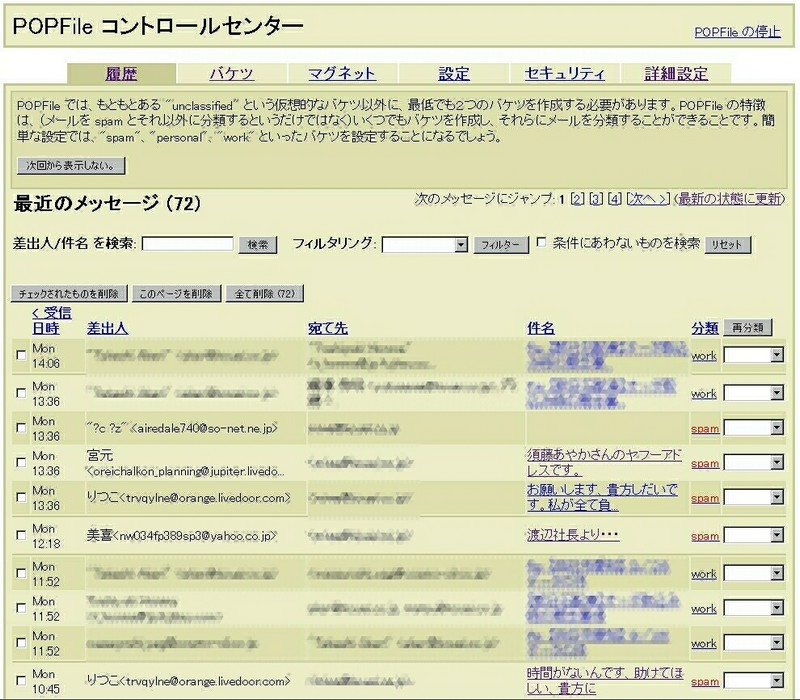Check the Mon 13:36 work message checkbox
This screenshot has width=800, height=700.
pos(21,393)
